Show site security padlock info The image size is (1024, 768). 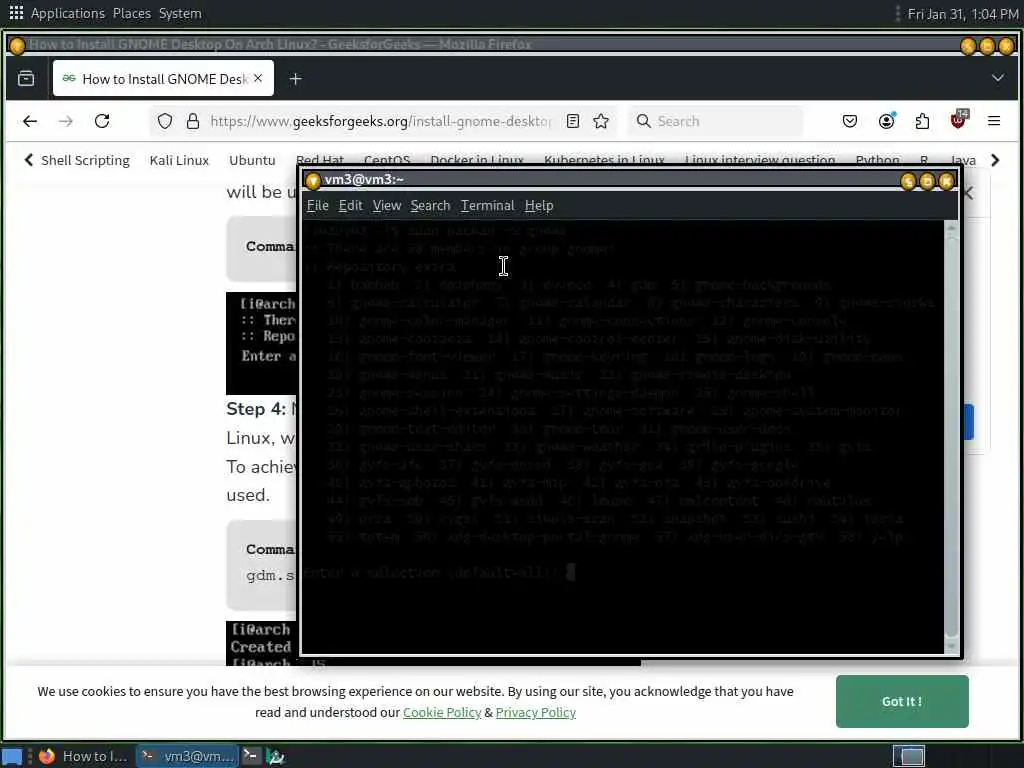tap(193, 121)
